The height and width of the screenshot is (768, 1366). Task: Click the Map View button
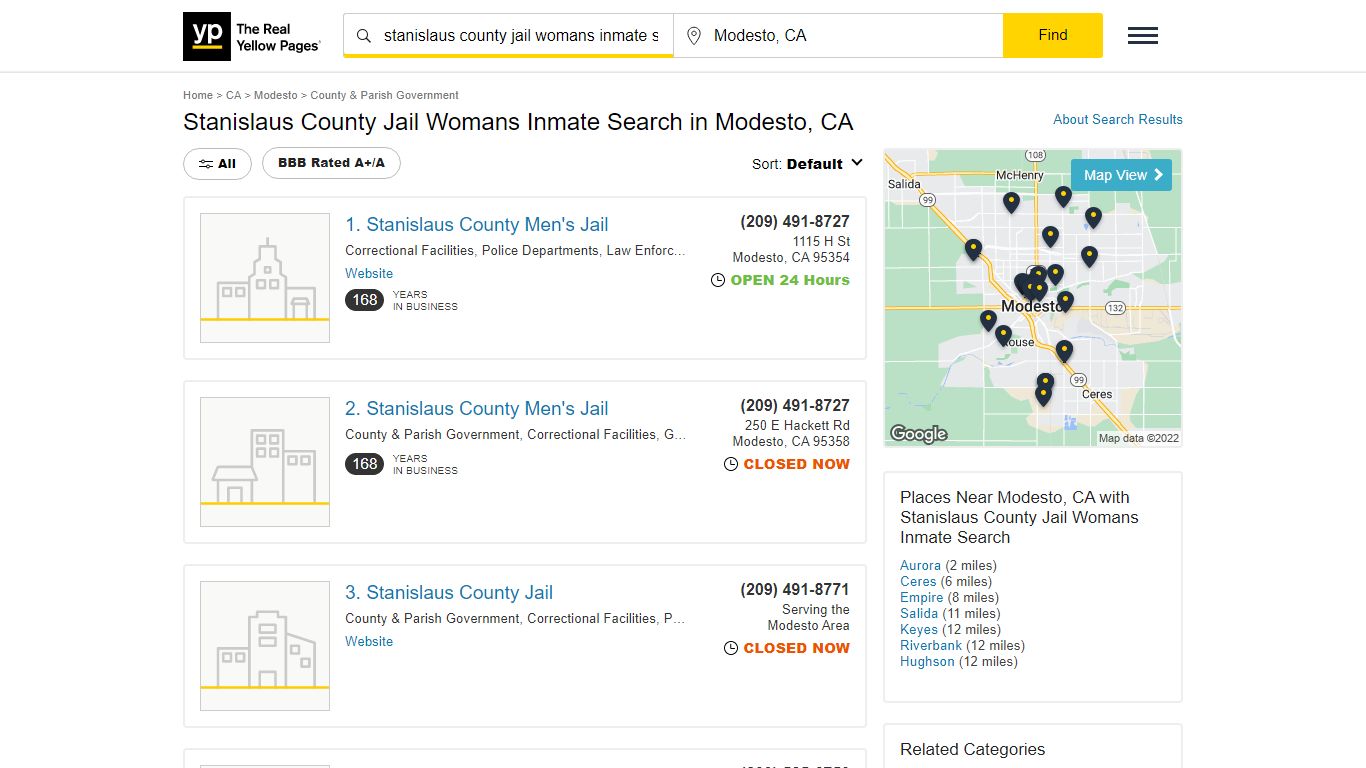(x=1121, y=175)
